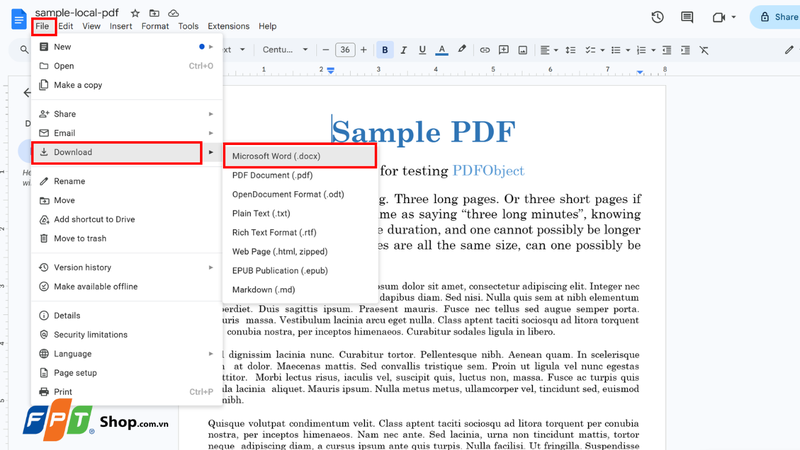Open the File menu
800x450 pixels.
(42, 26)
